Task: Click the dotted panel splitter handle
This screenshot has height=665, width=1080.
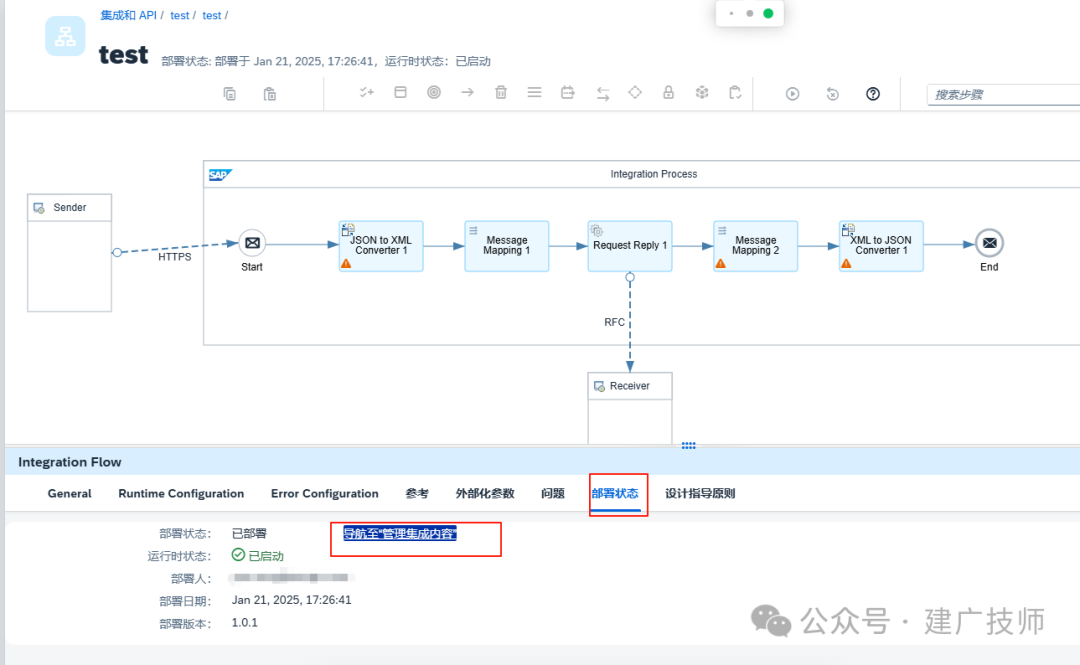Action: point(689,446)
